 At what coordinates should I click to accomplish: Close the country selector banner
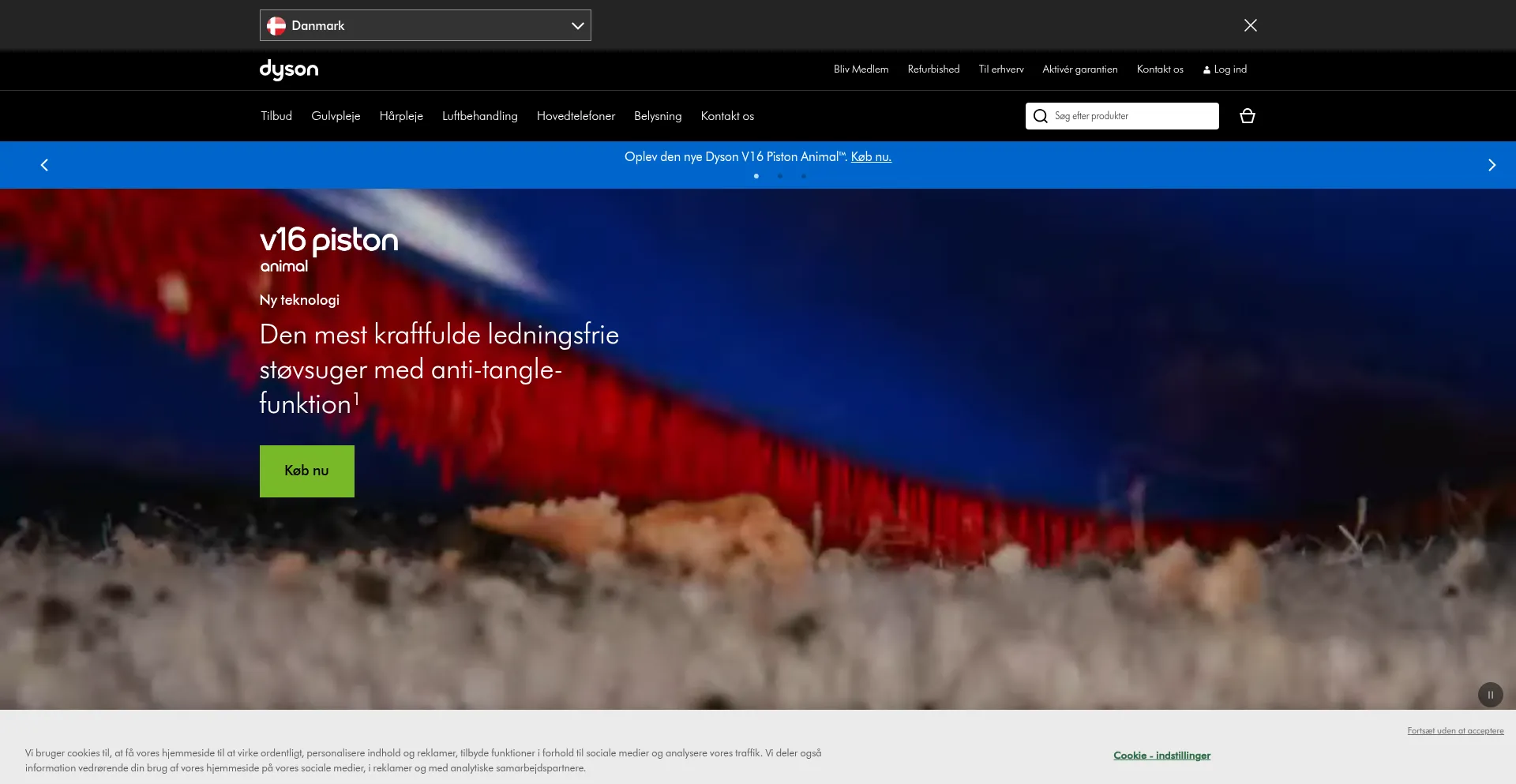pyautogui.click(x=1251, y=25)
